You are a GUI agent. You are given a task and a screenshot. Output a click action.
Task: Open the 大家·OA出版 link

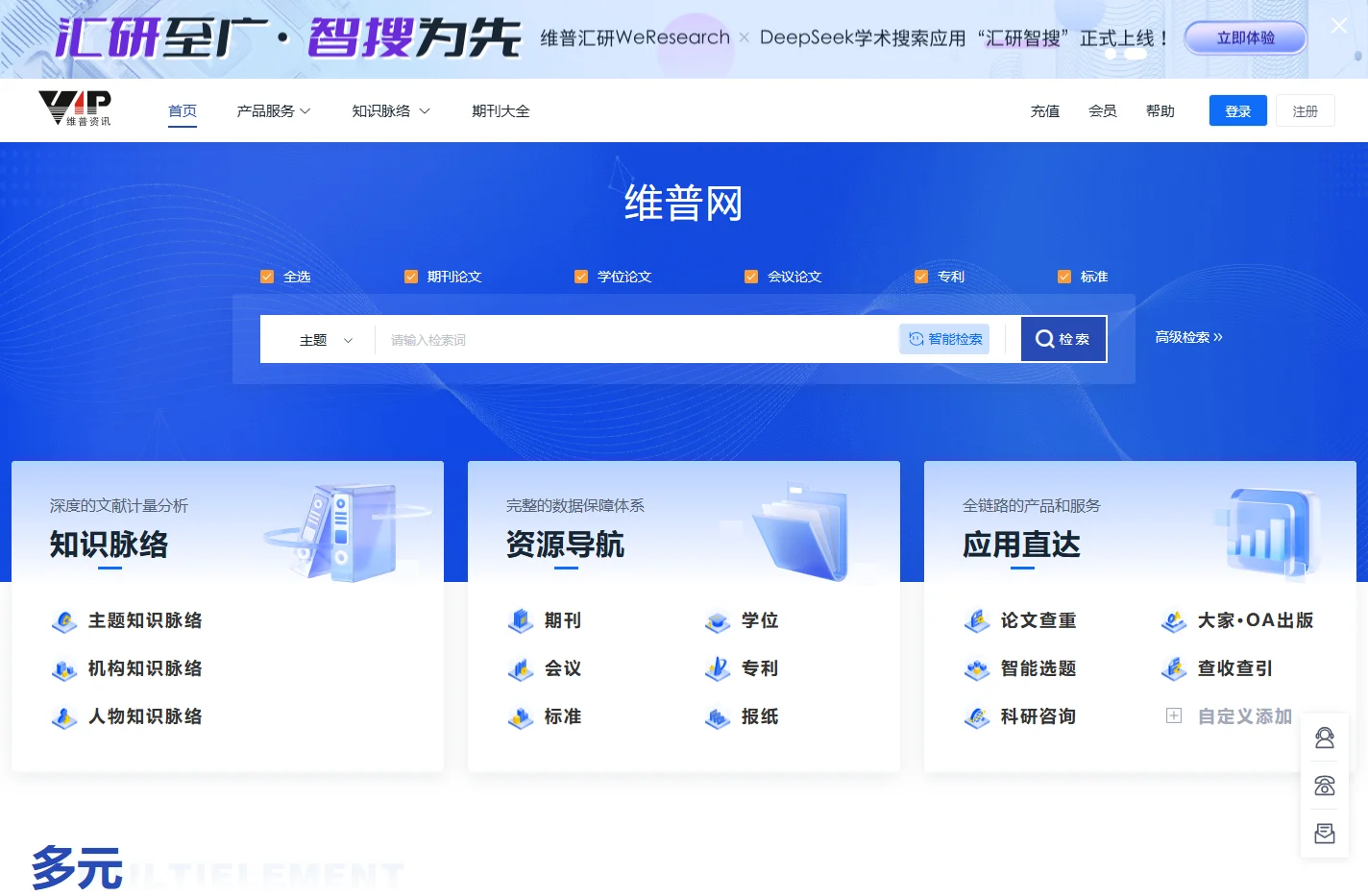click(x=1256, y=621)
